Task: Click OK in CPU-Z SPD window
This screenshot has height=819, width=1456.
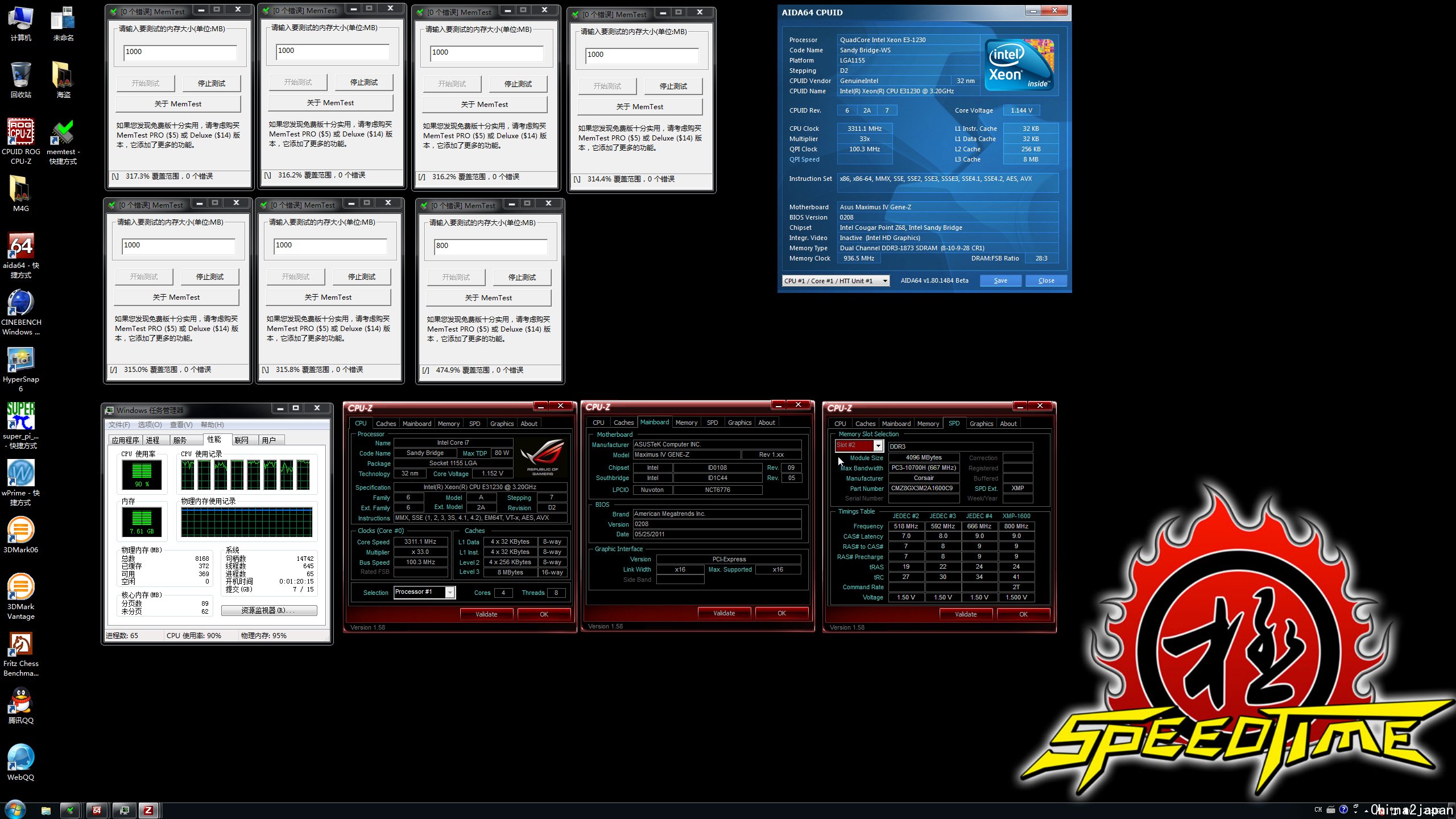Action: coord(1023,614)
